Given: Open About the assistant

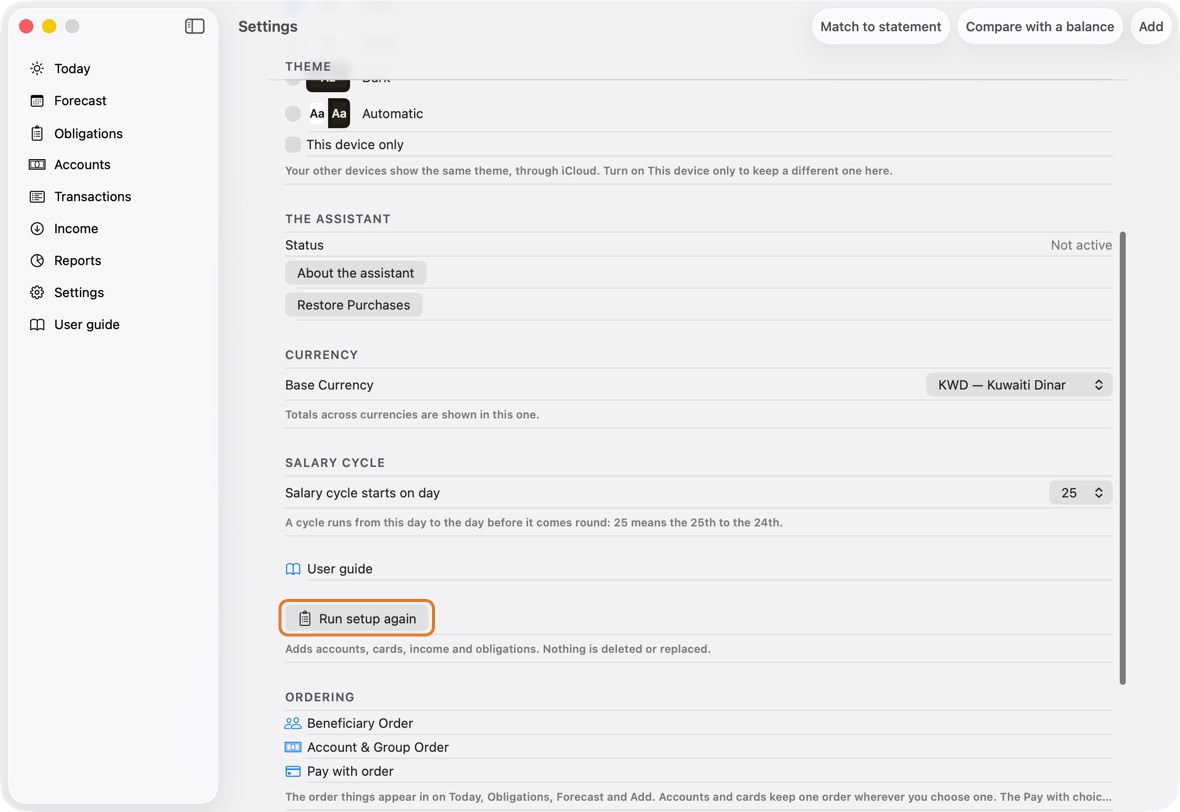Looking at the screenshot, I should [x=355, y=273].
